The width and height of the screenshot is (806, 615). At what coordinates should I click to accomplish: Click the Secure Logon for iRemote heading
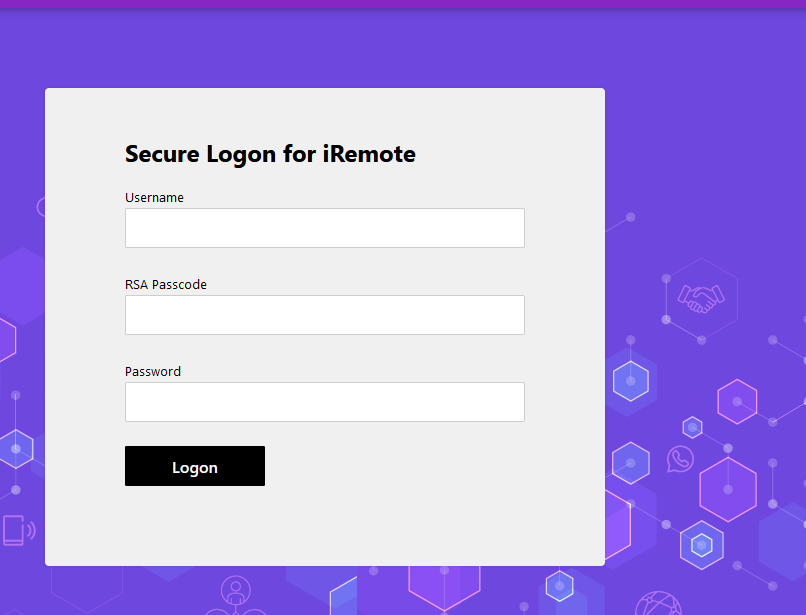point(269,154)
